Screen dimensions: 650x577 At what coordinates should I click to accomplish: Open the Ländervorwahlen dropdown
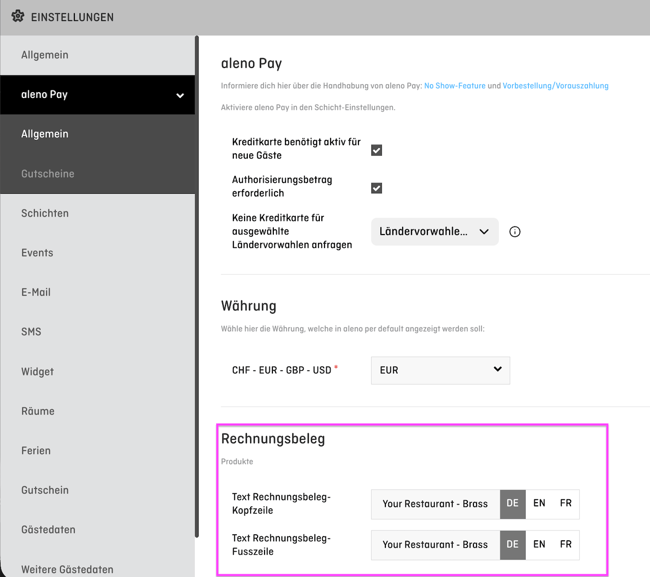[x=434, y=232]
